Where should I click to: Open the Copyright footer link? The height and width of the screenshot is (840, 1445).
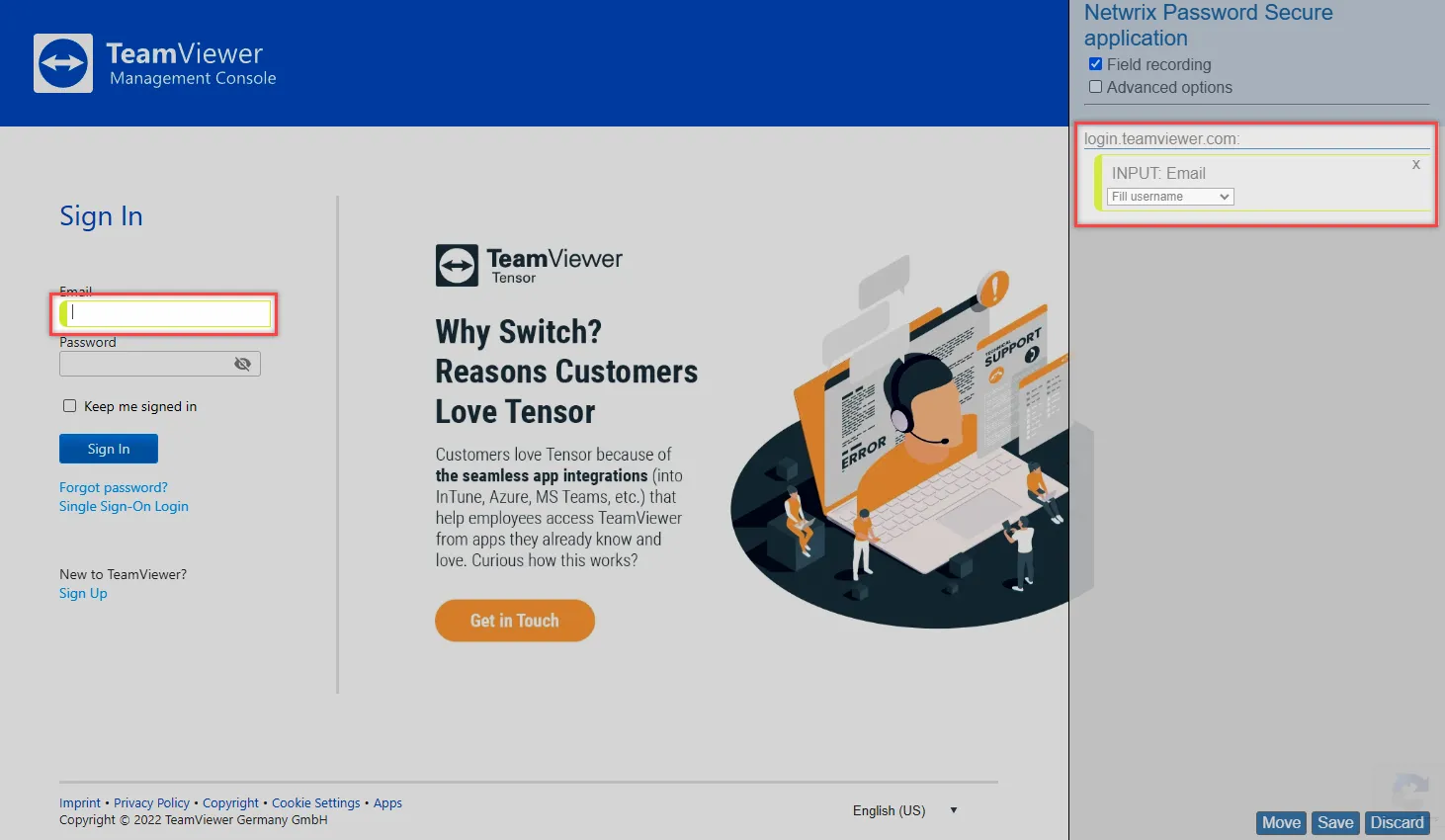pos(230,803)
